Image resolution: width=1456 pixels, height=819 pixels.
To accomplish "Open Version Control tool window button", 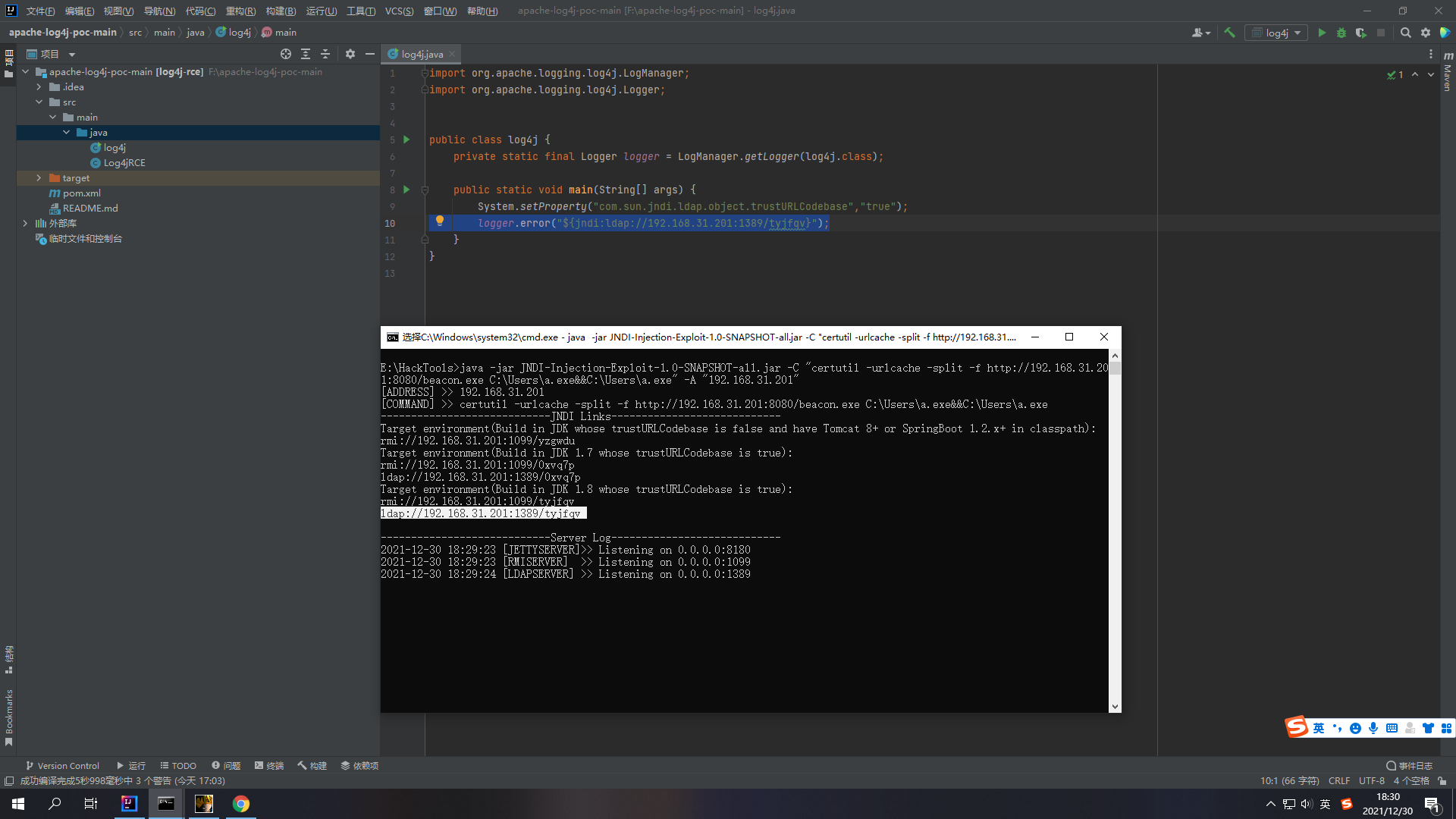I will pyautogui.click(x=62, y=765).
